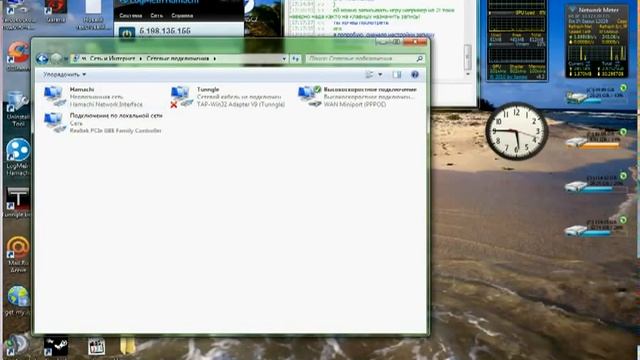This screenshot has width=640, height=360.
Task: Click Hamachi IP address 5.198.135.155
Action: (165, 31)
